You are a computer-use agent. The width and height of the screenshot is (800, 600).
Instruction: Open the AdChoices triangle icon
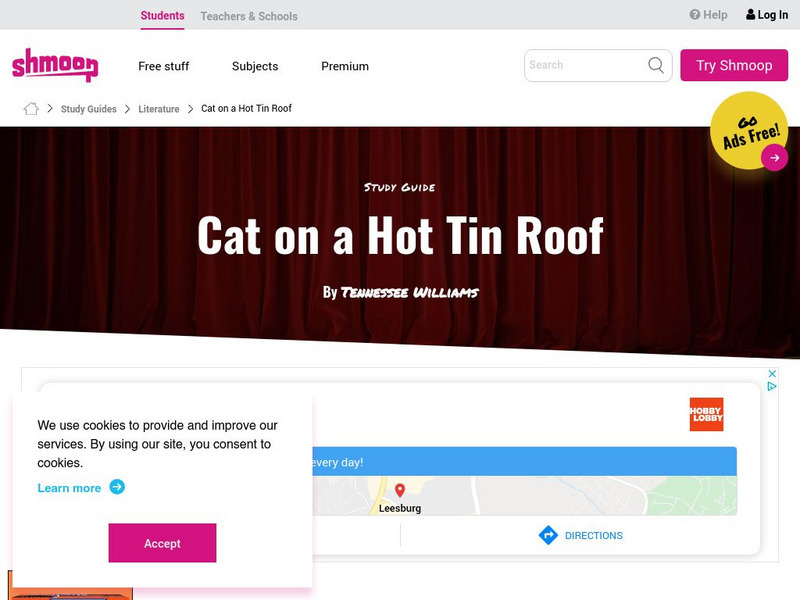click(772, 386)
